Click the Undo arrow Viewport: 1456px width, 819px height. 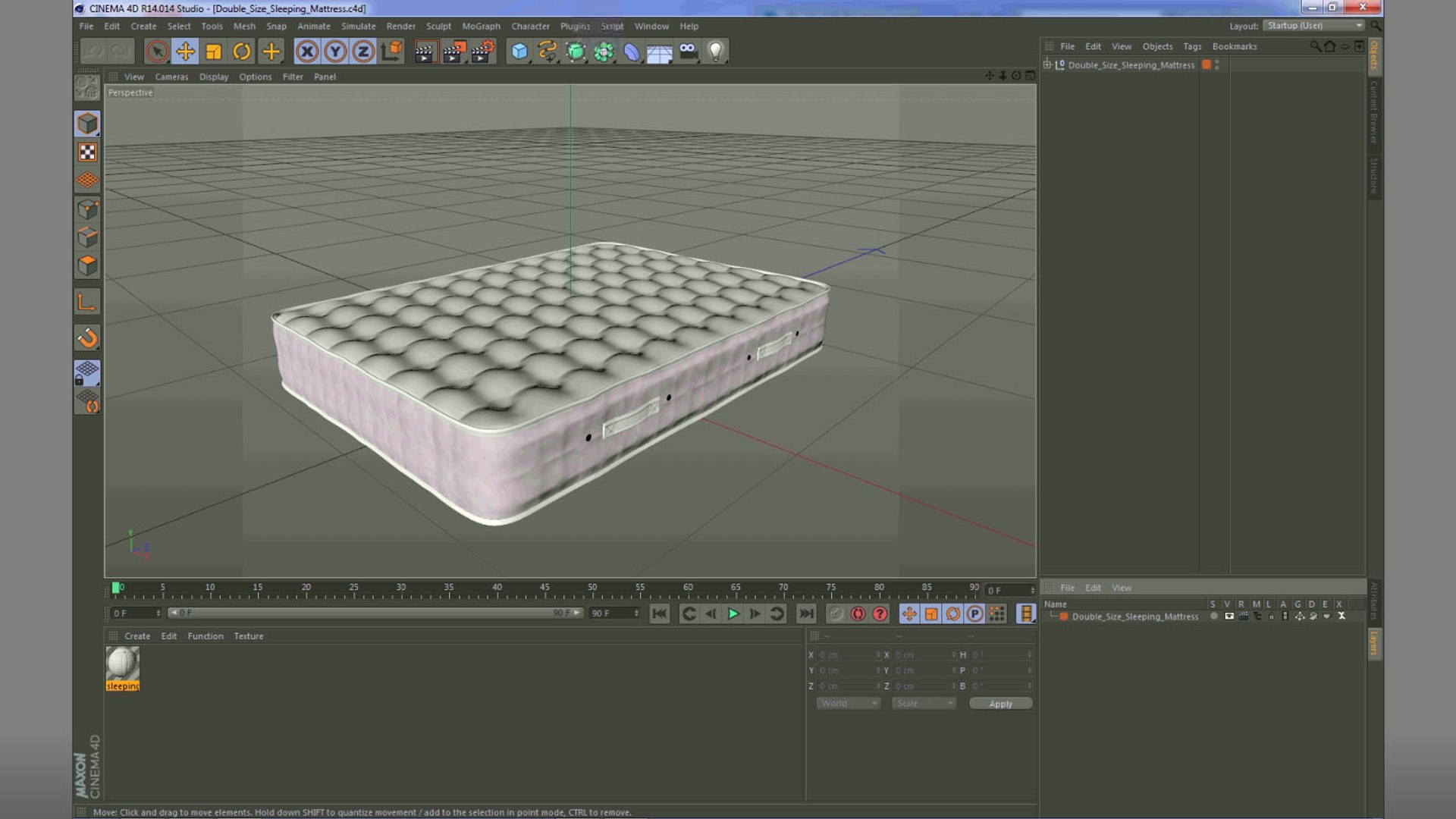93,52
